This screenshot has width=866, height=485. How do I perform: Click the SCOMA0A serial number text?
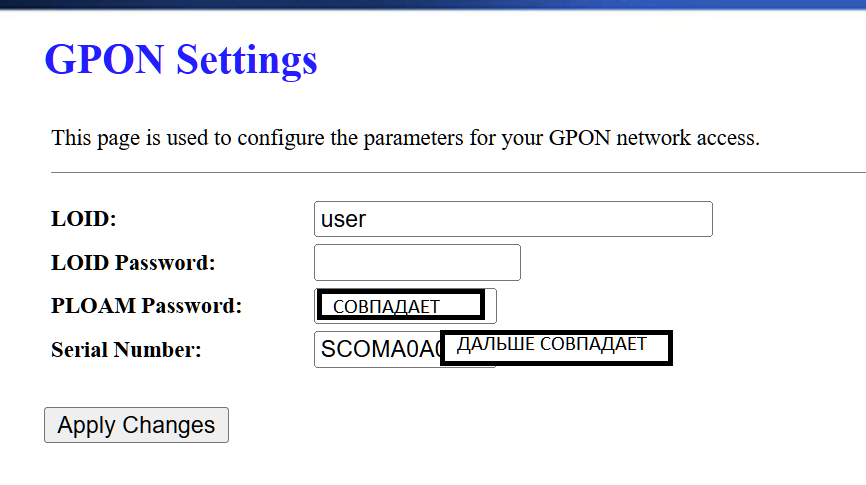(378, 350)
